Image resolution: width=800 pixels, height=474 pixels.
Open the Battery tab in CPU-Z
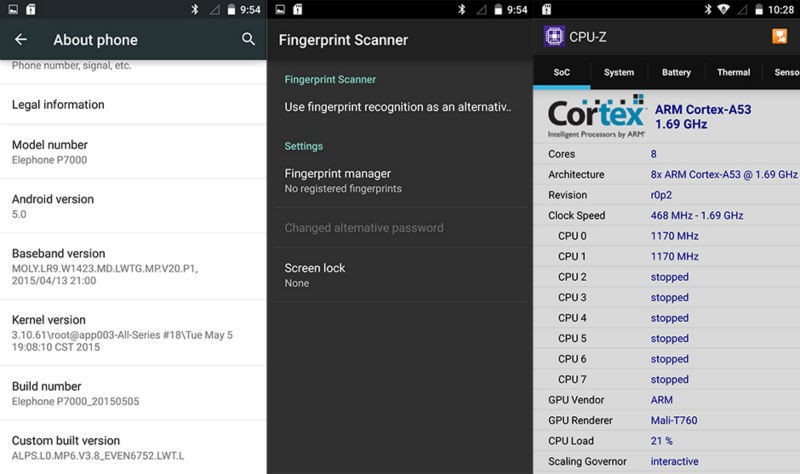coord(676,72)
